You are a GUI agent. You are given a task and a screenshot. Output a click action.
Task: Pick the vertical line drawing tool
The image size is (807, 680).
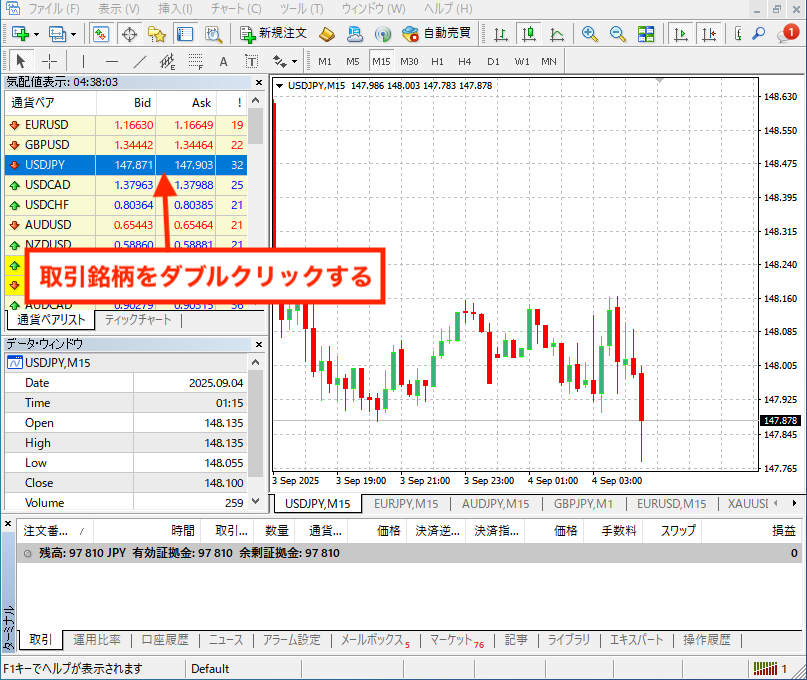81,61
